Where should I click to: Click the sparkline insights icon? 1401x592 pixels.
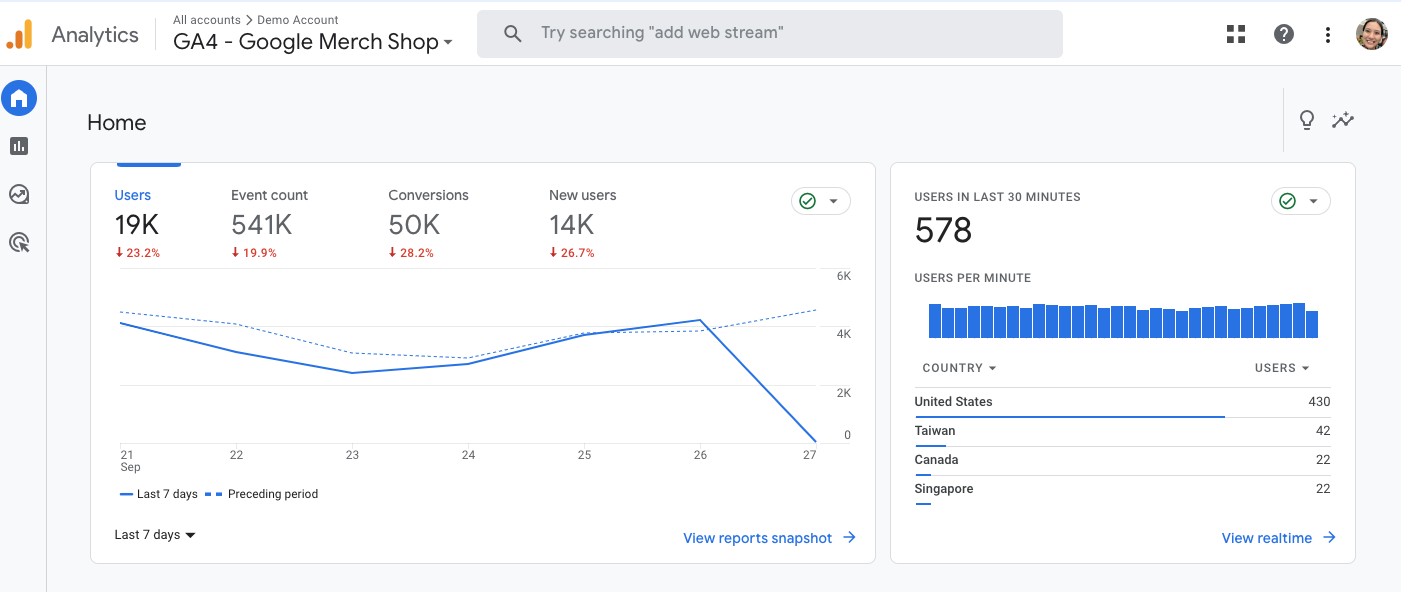coord(1342,121)
